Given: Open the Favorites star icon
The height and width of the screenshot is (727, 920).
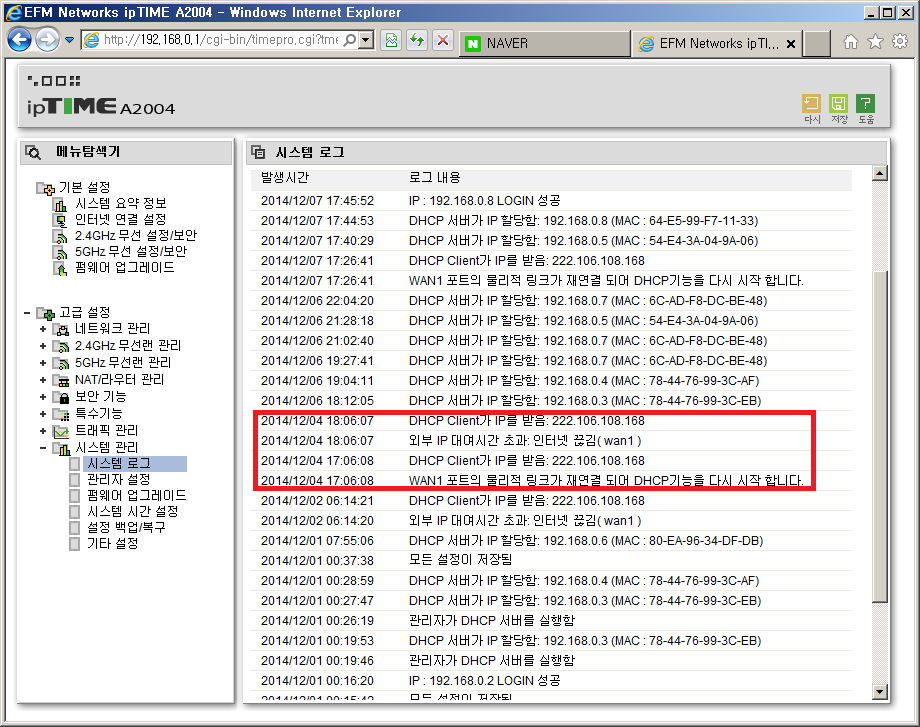Looking at the screenshot, I should click(x=875, y=42).
